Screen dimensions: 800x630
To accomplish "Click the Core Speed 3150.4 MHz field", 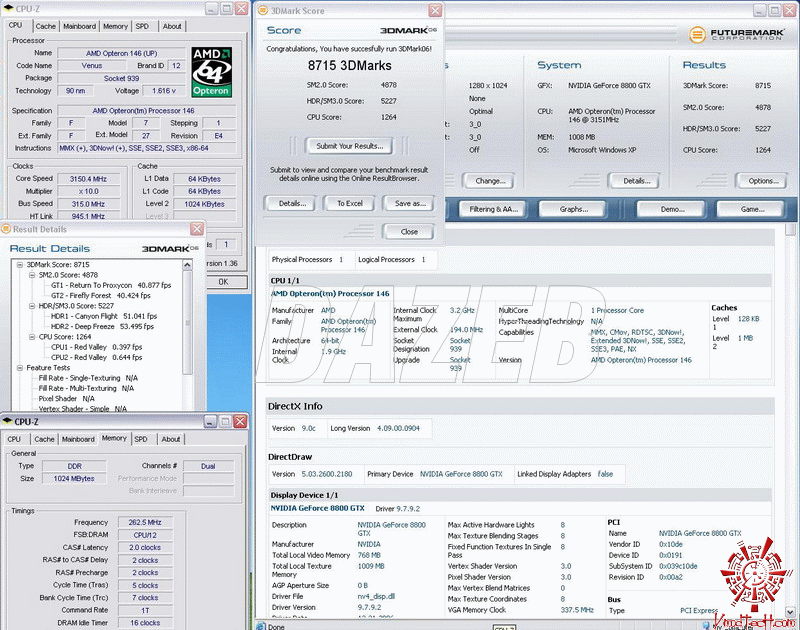I will click(89, 179).
